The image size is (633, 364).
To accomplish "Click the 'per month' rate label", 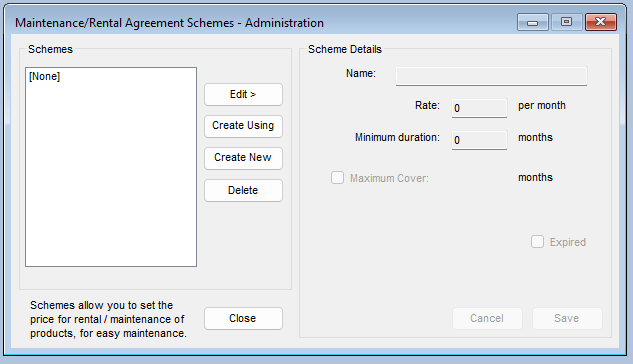I will 542,106.
